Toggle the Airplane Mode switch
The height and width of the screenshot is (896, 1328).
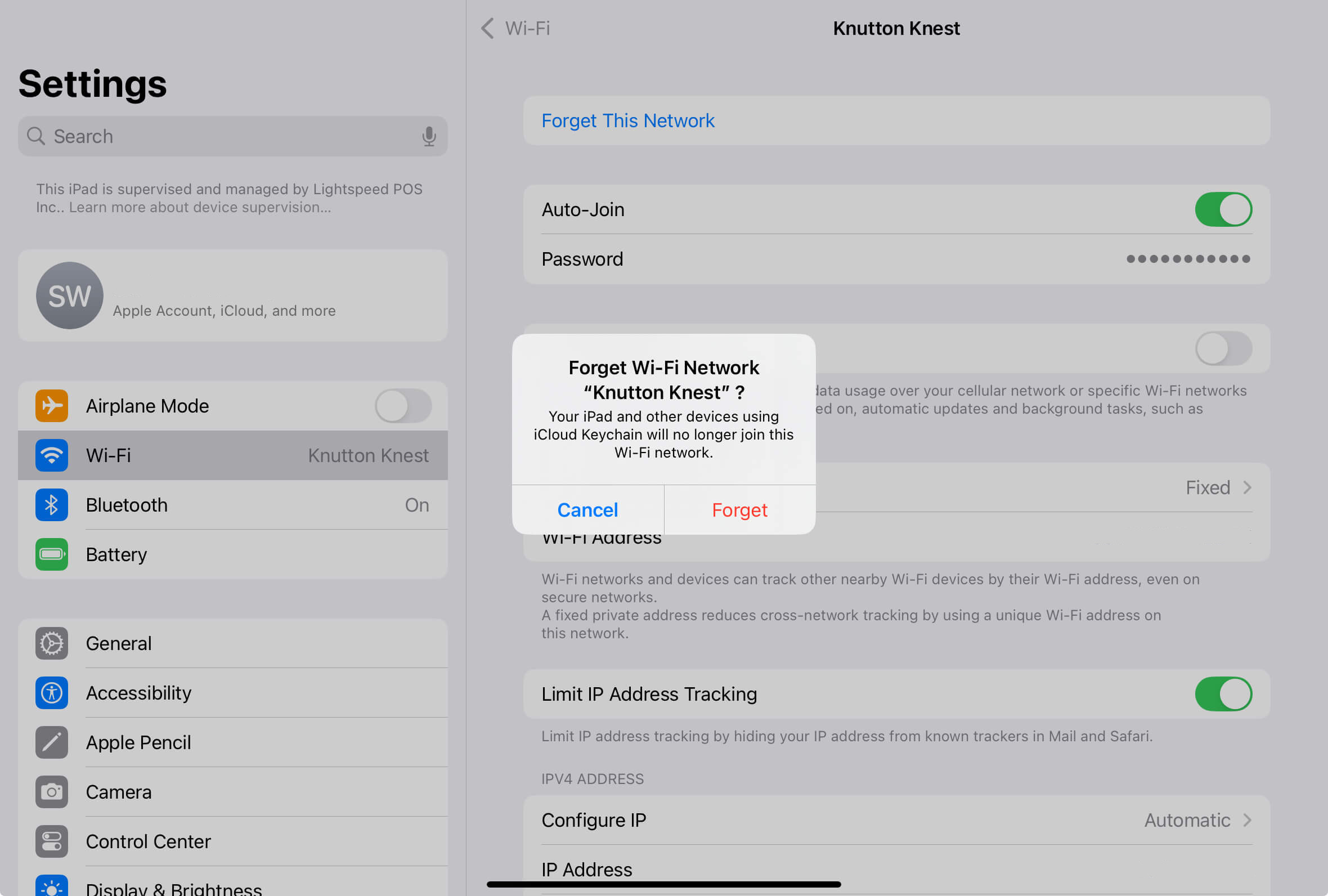[x=403, y=406]
